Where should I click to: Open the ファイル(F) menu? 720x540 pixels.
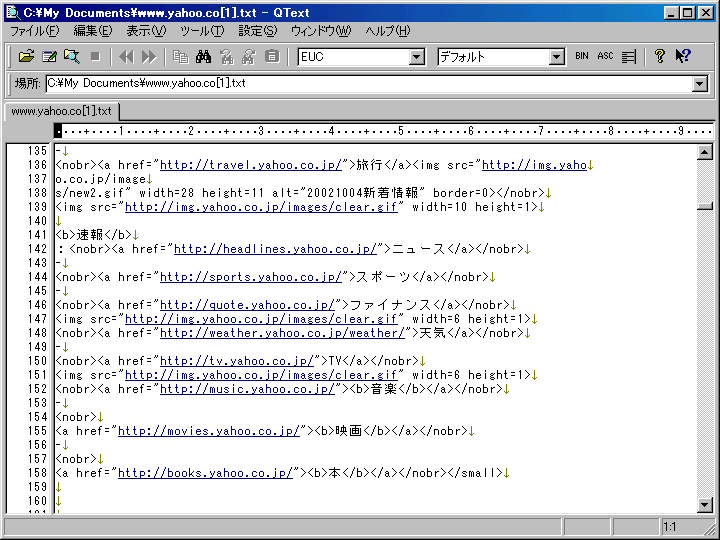[x=34, y=31]
